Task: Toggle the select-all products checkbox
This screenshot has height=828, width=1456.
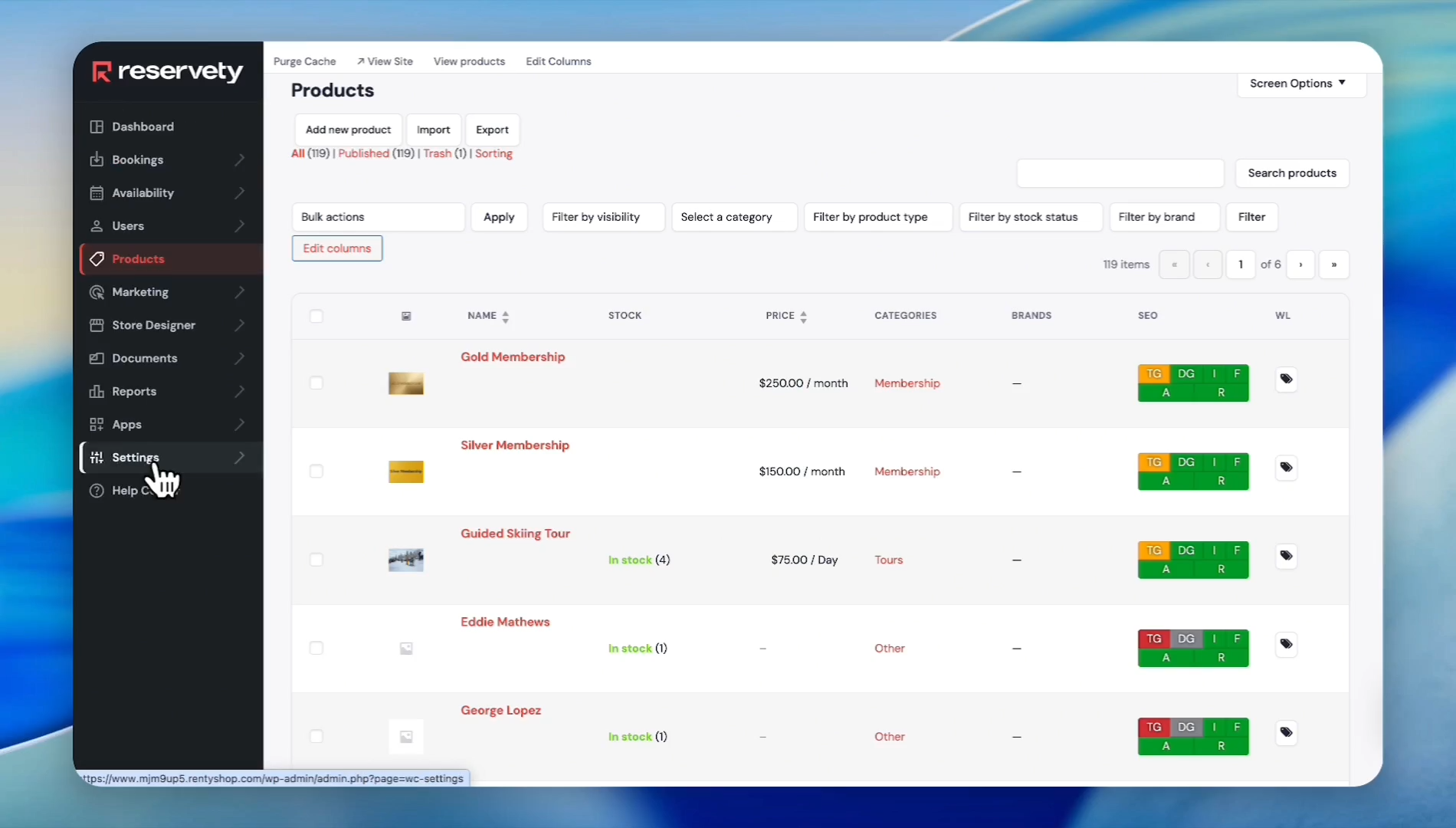Action: click(x=316, y=316)
